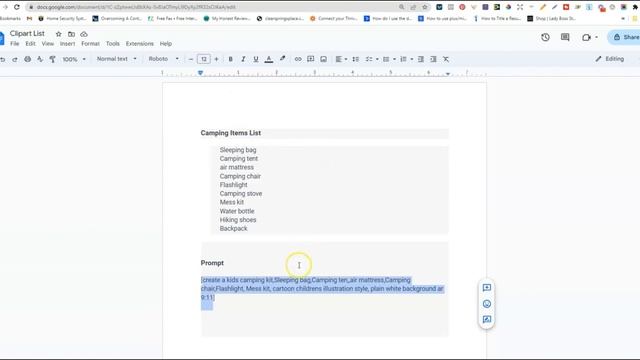Click the Clear formatting icon
The height and width of the screenshot is (360, 640).
[x=446, y=59]
